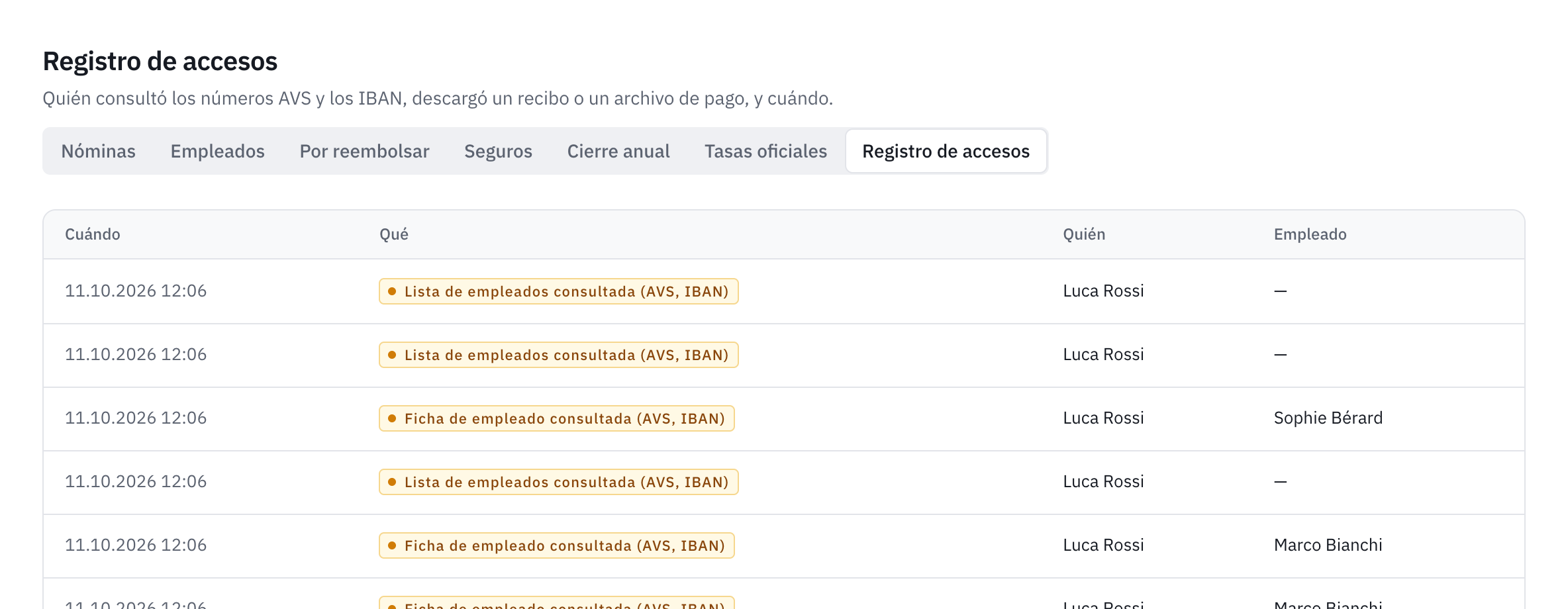Click the Sophie Bérard employee cell
This screenshot has width=1568, height=609.
[1328, 418]
